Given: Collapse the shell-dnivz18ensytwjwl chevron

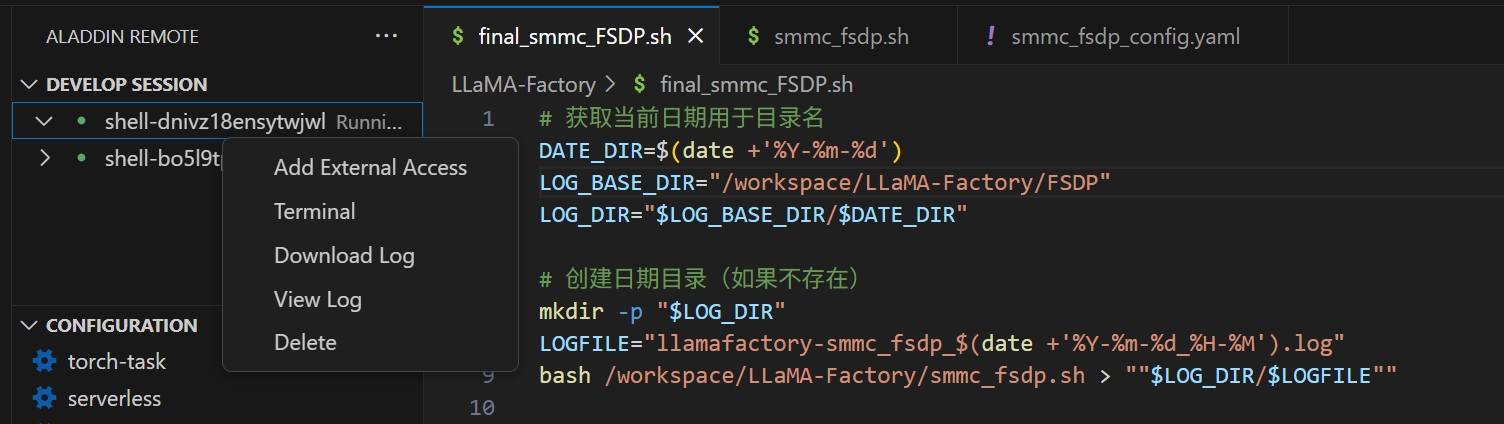Looking at the screenshot, I should point(43,122).
